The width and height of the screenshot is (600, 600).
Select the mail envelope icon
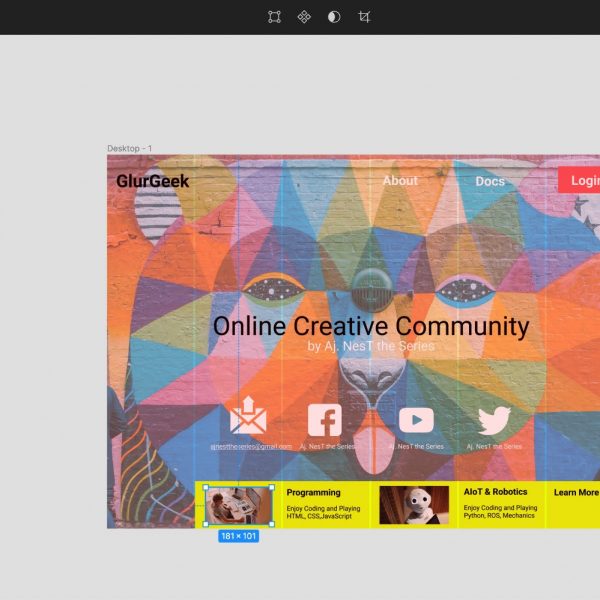coord(248,417)
